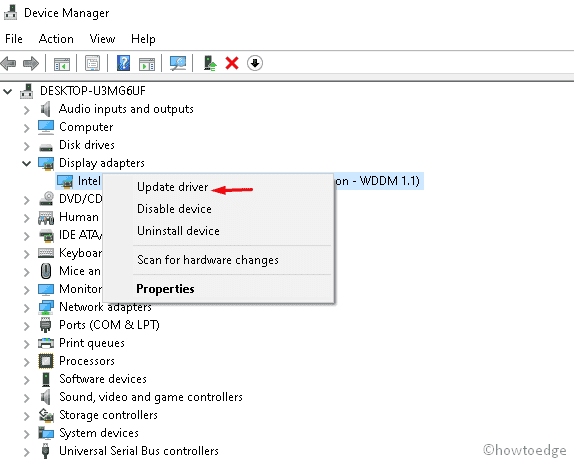Viewport: 574px width, 462px height.
Task: Click show/hide console tree toolbar icon
Action: point(62,63)
